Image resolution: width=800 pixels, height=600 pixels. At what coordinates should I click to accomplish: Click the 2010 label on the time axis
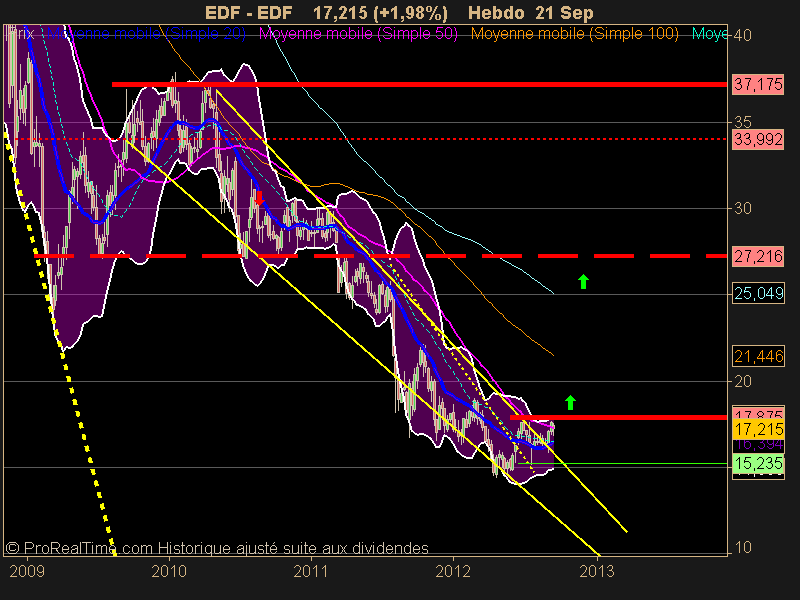[169, 571]
